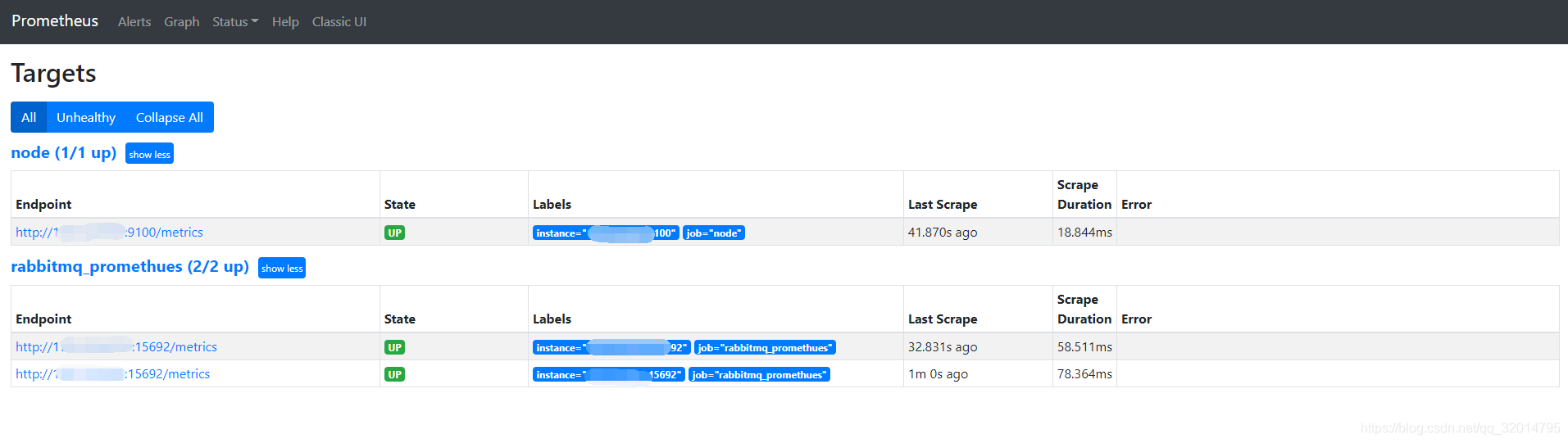1568x443 pixels.
Task: Click job="rabbitmq_promethues" label in 58.511ms row
Action: 765,348
